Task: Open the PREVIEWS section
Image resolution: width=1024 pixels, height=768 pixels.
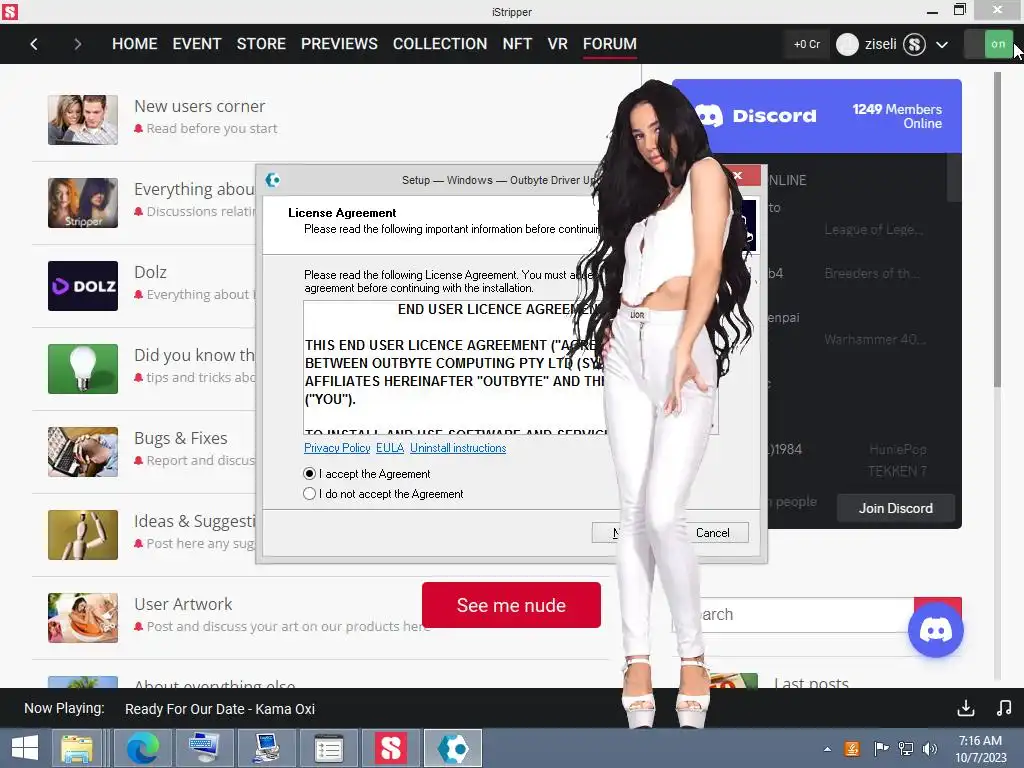Action: 339,44
